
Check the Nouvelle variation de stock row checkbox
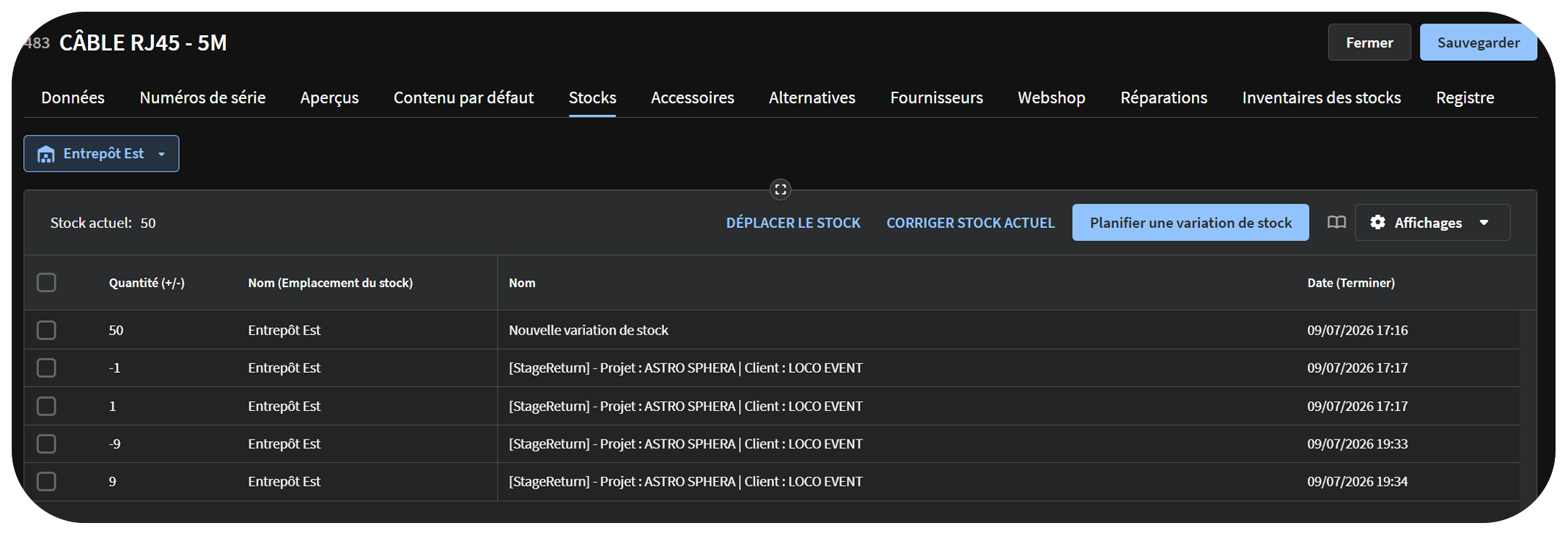click(x=46, y=330)
